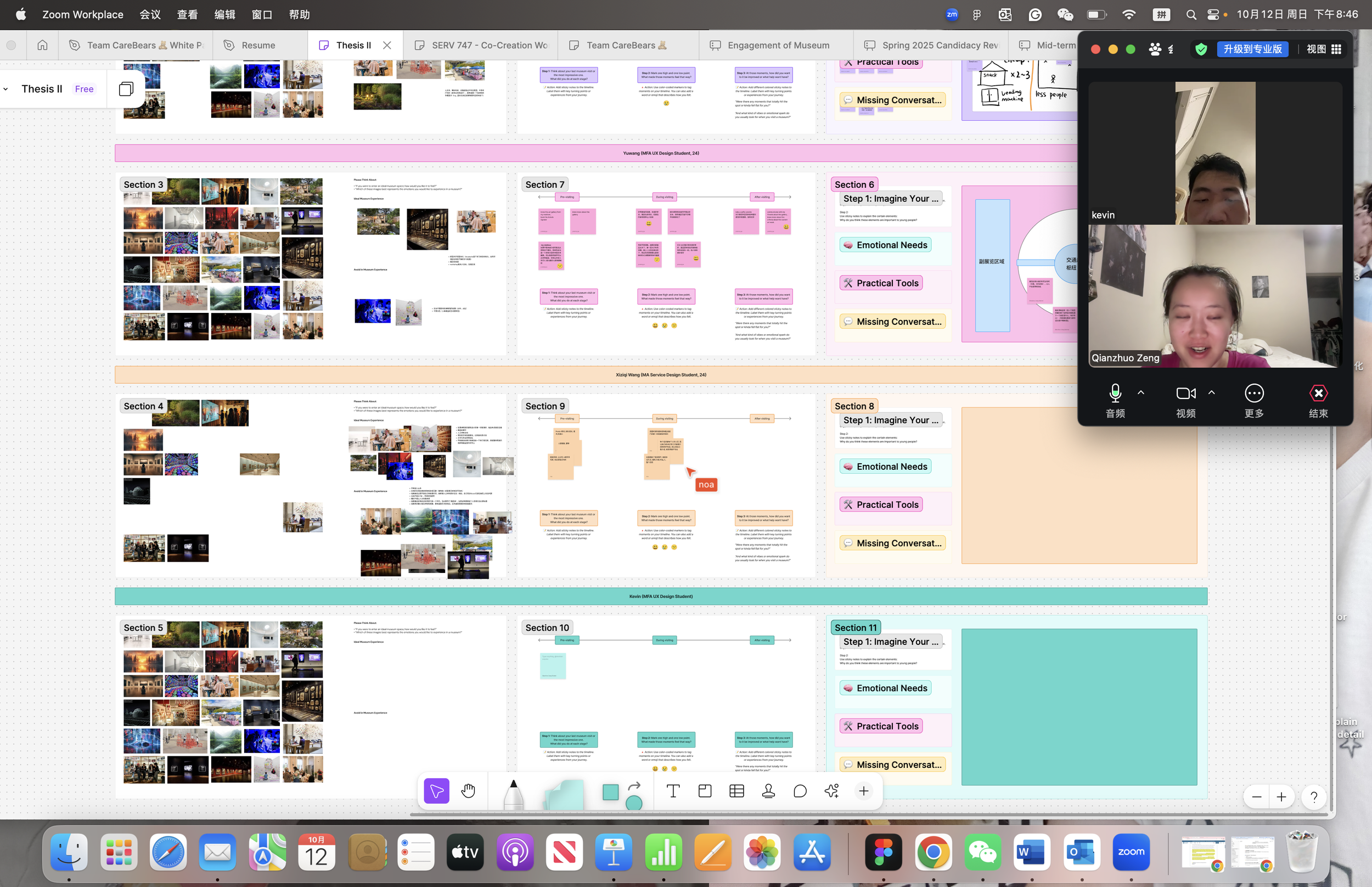Select the comment bubble tool
1372x887 pixels.
click(800, 791)
